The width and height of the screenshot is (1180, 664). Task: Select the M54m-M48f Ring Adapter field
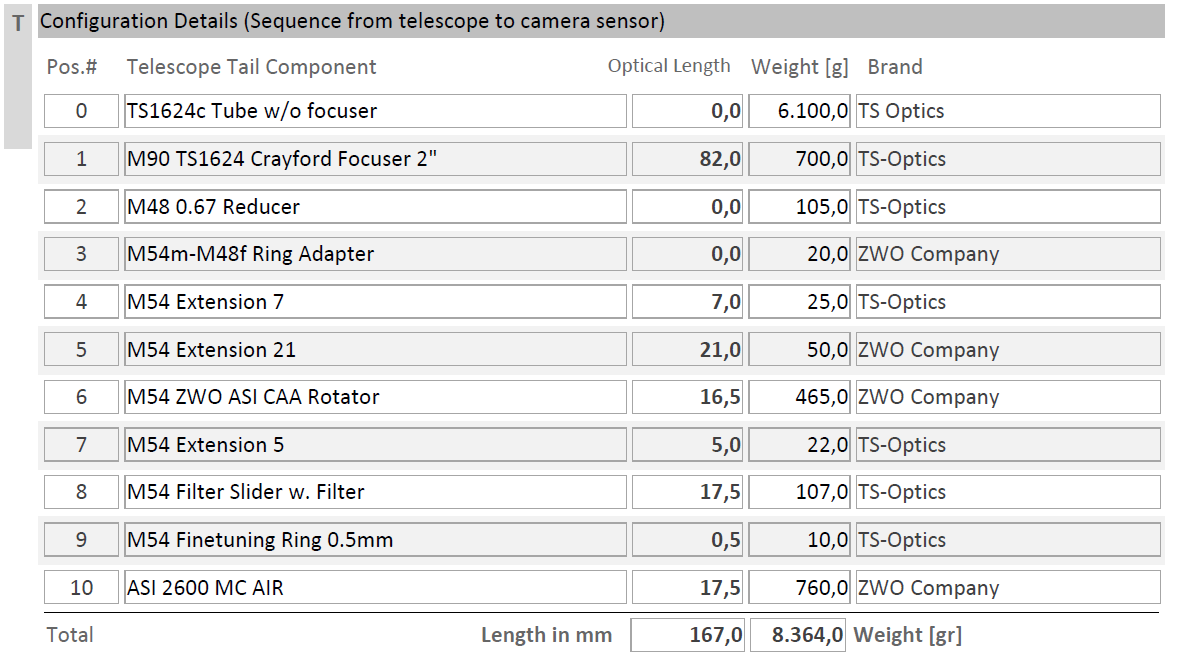tap(375, 254)
